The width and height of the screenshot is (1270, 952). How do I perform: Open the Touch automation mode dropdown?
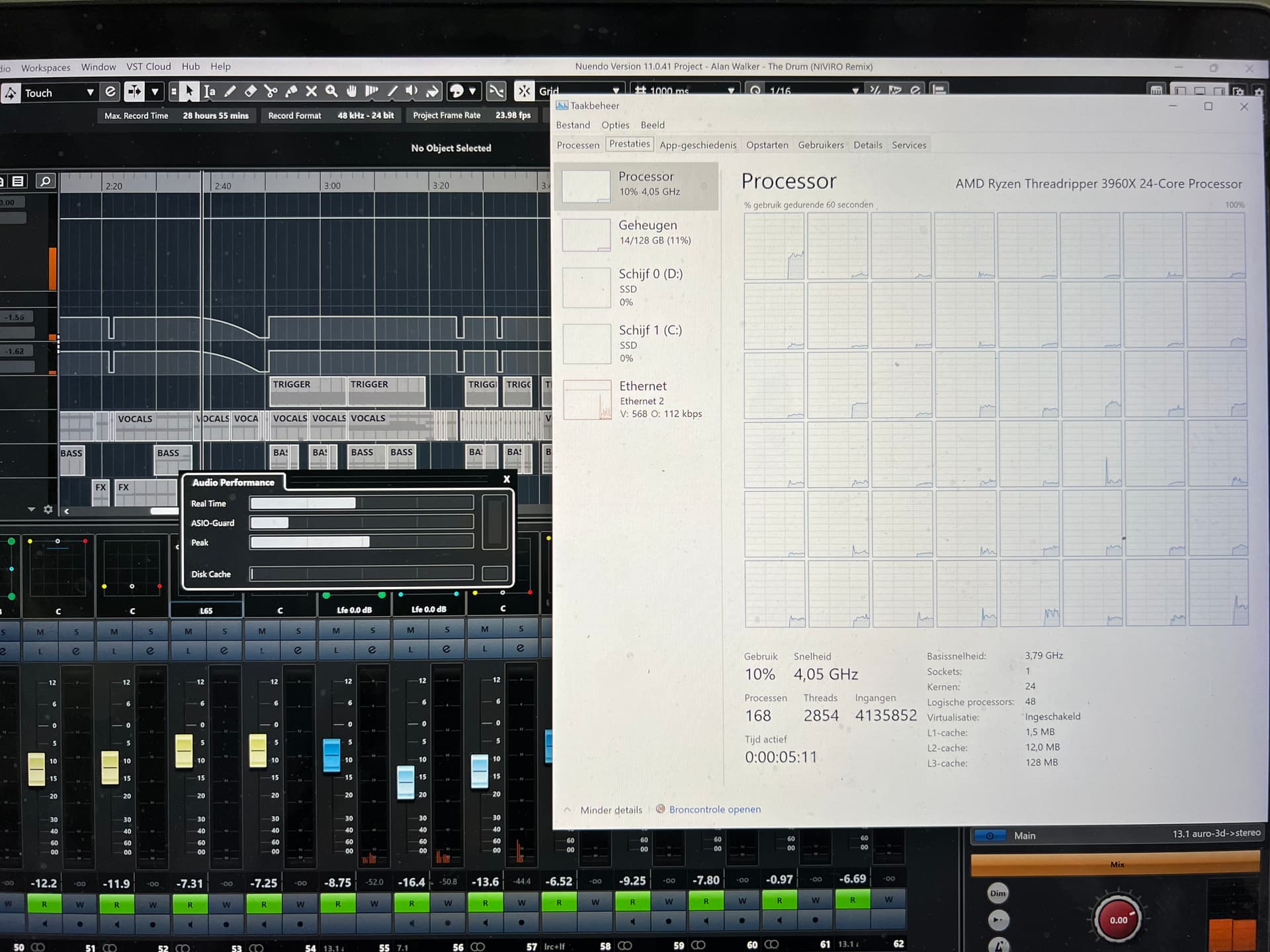click(x=90, y=93)
